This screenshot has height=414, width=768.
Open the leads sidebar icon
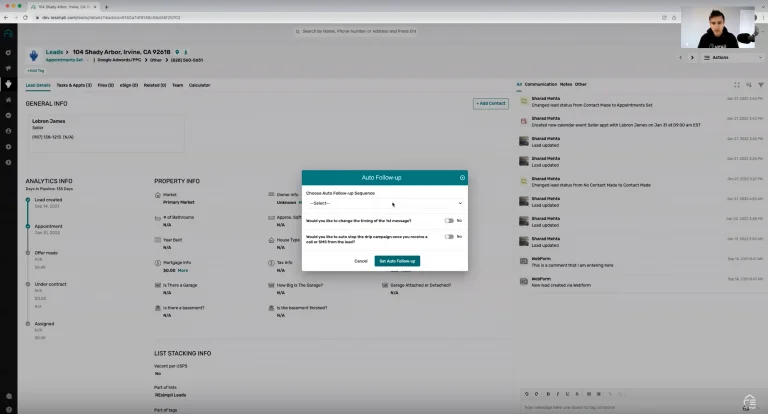[x=8, y=84]
